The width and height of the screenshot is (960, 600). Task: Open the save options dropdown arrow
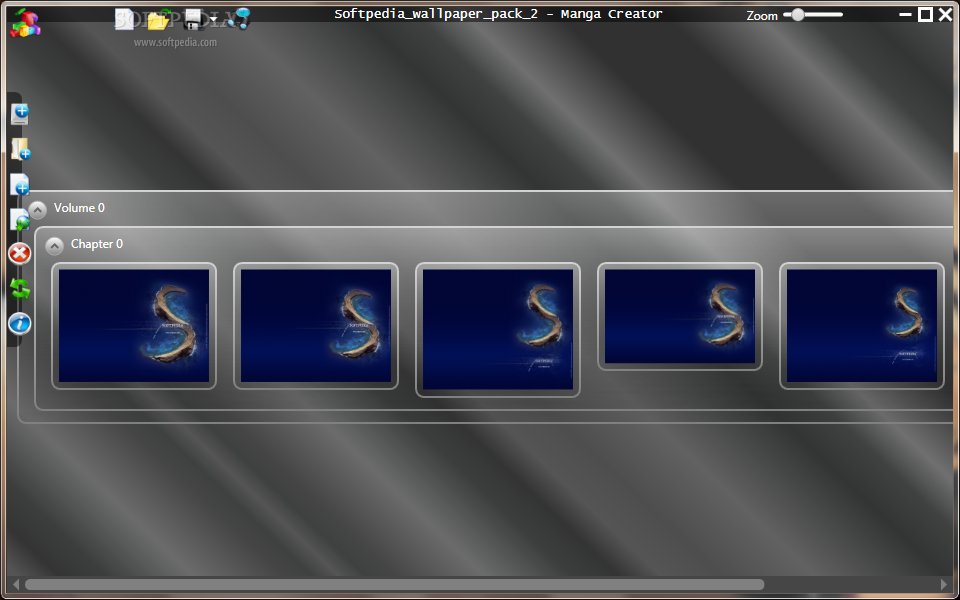[x=213, y=20]
